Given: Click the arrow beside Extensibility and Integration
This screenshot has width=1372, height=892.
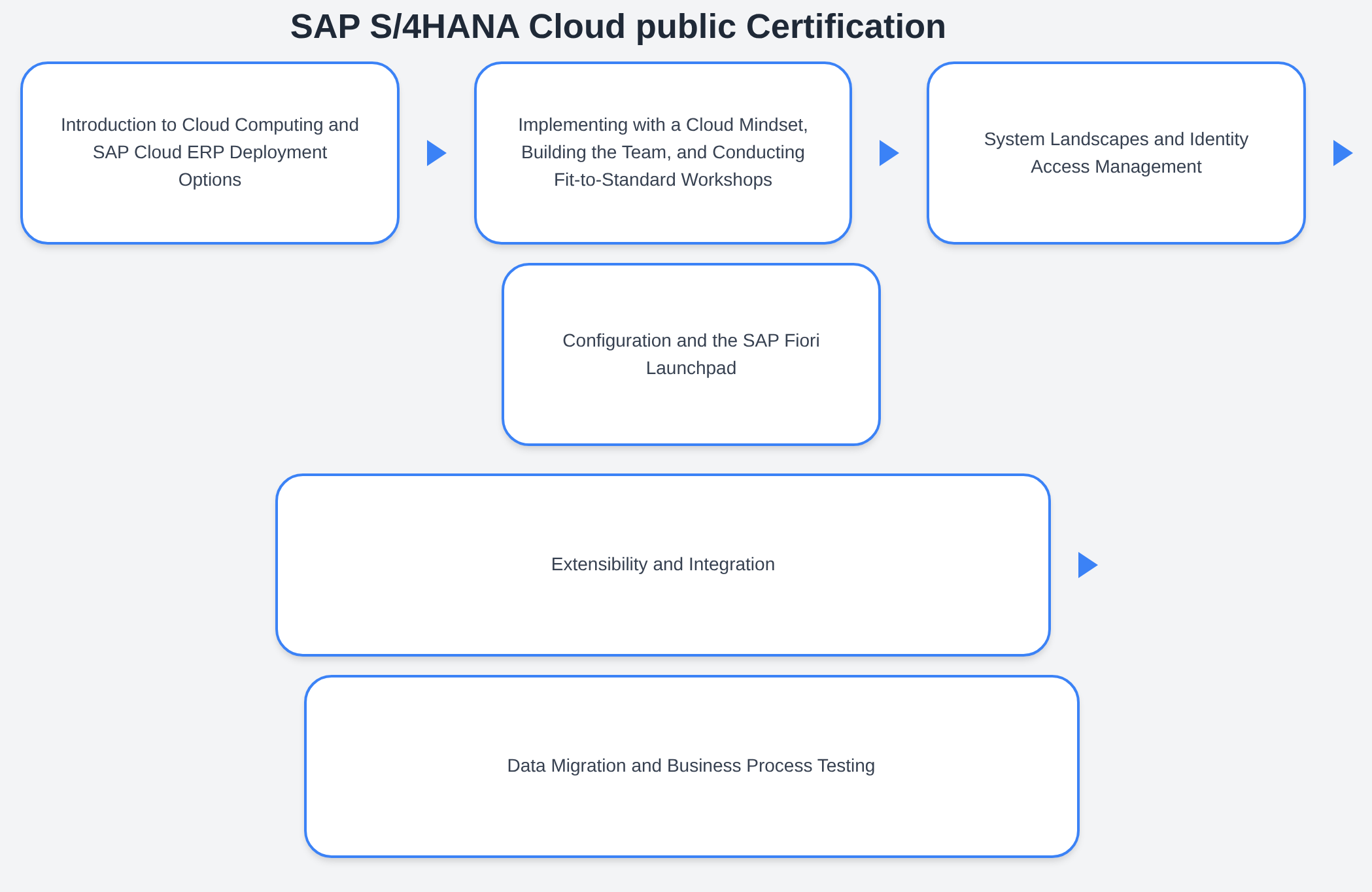Looking at the screenshot, I should [x=1087, y=565].
